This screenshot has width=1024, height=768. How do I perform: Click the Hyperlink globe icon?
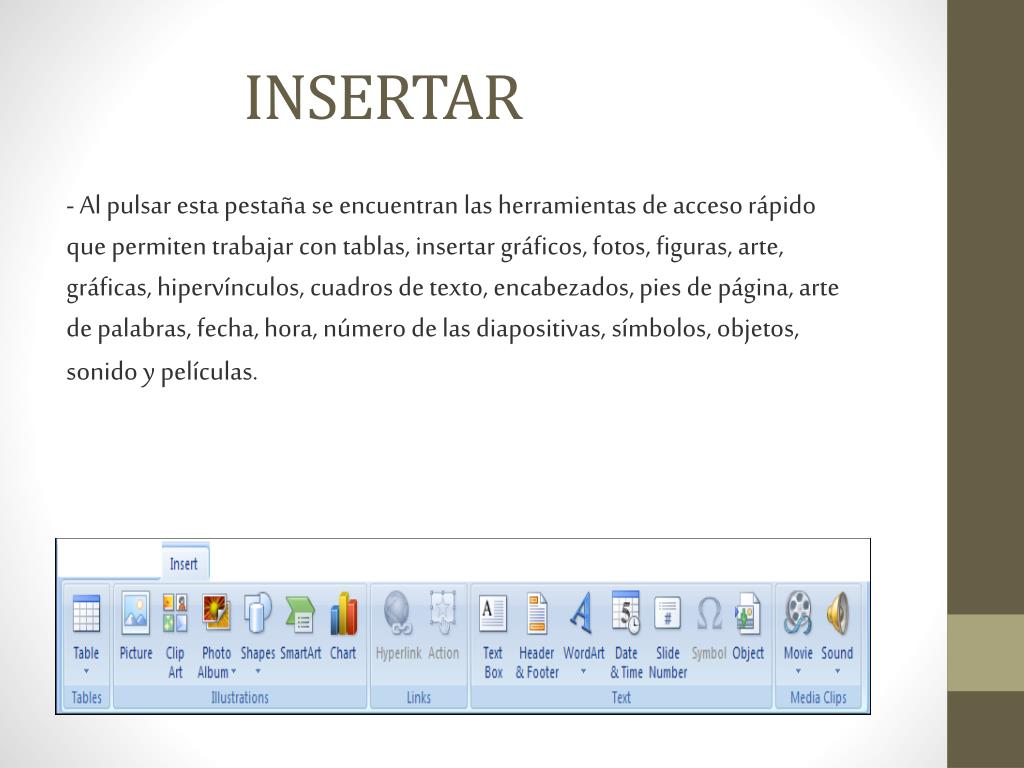398,613
